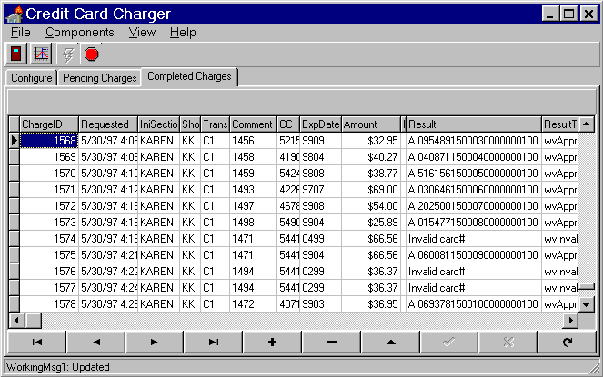This screenshot has width=603, height=377.
Task: Click the red stop toolbar icon
Action: [92, 54]
